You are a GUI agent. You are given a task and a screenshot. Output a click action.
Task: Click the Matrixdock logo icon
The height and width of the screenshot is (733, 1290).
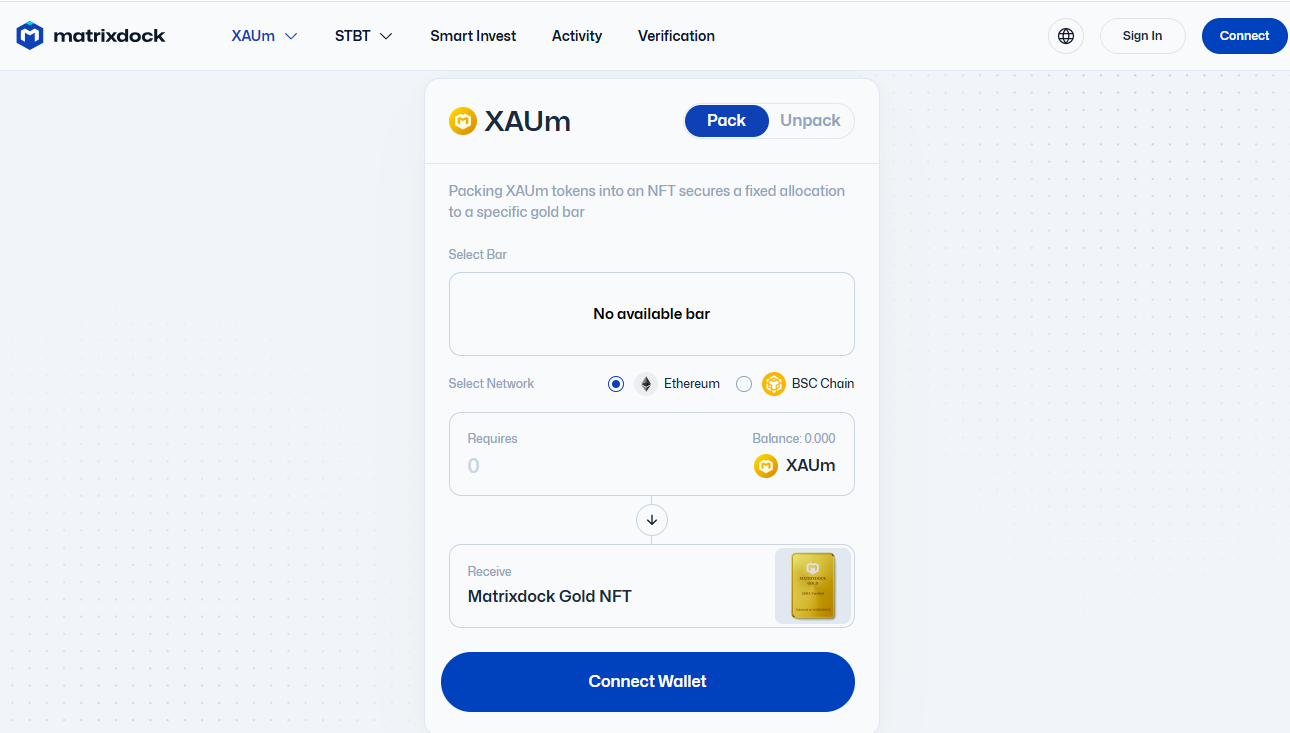[x=30, y=36]
